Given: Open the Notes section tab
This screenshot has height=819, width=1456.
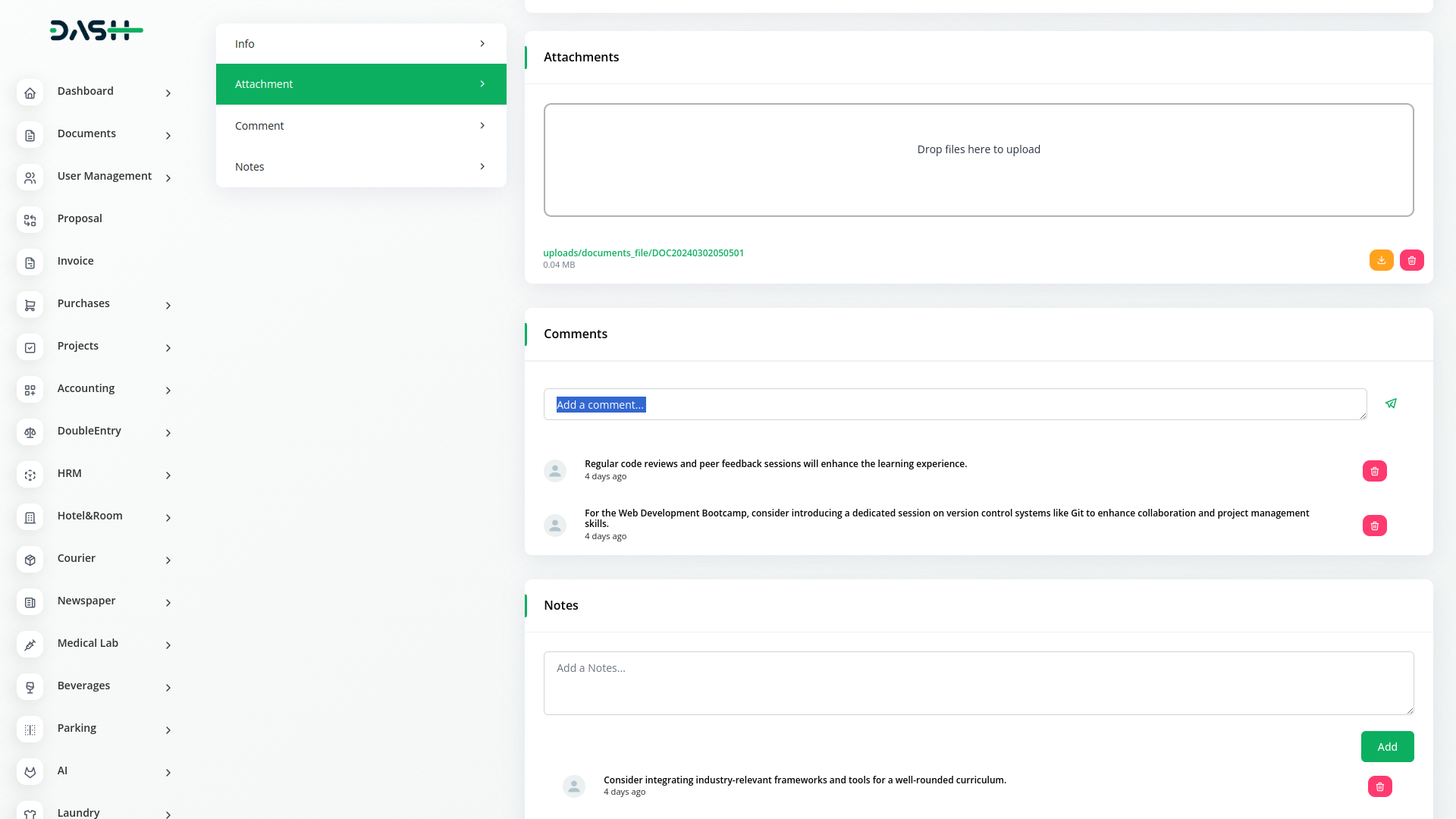Looking at the screenshot, I should (361, 167).
